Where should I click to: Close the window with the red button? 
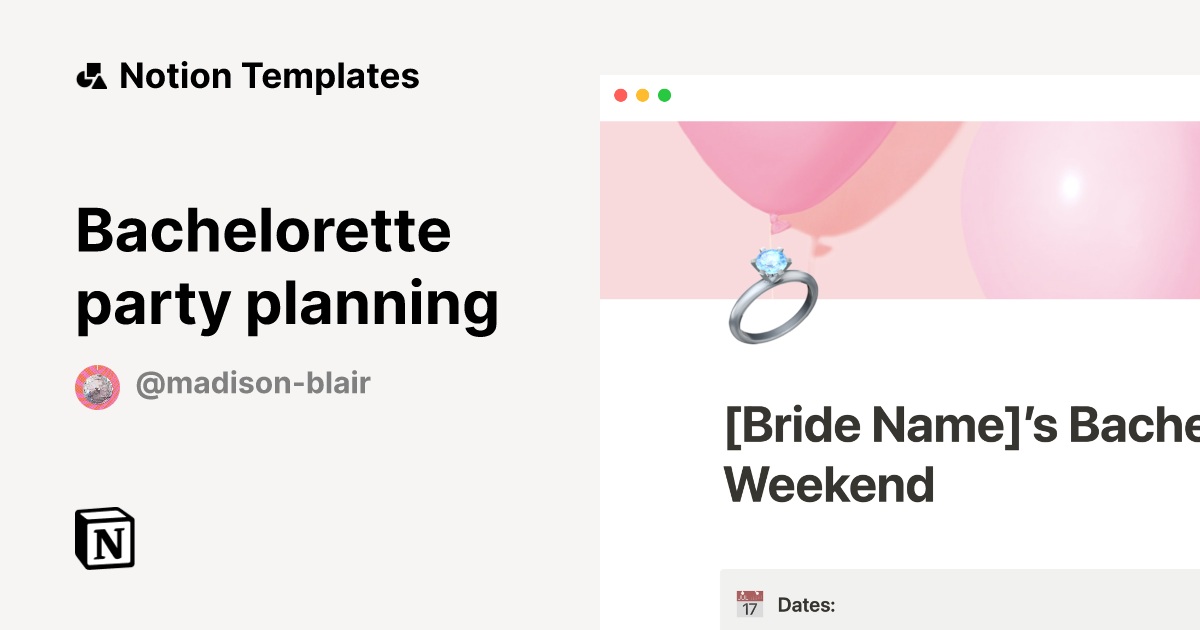tap(621, 95)
